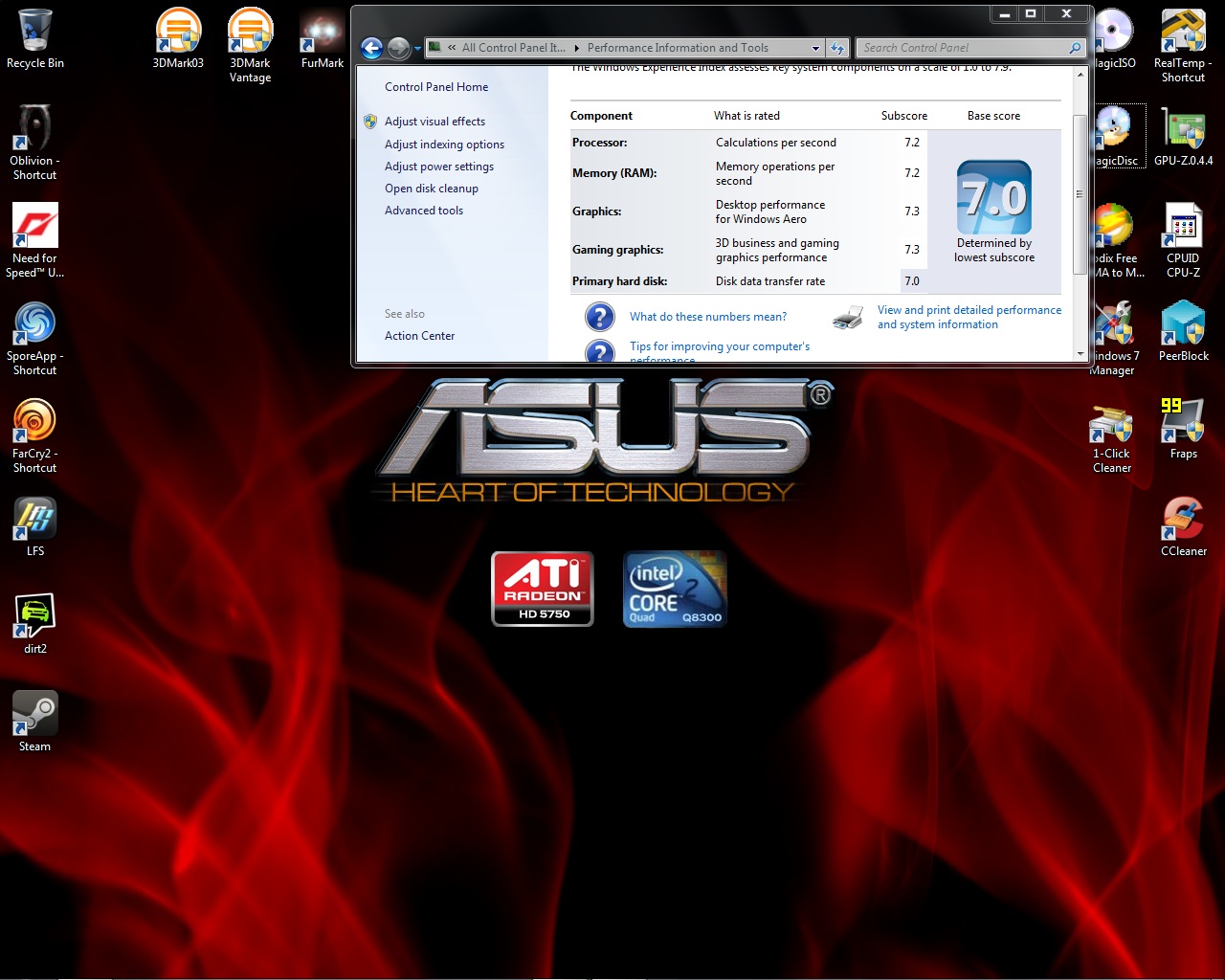Screen dimensions: 1225x980
Task: Open the RealTemp shortcut
Action: 1183,44
